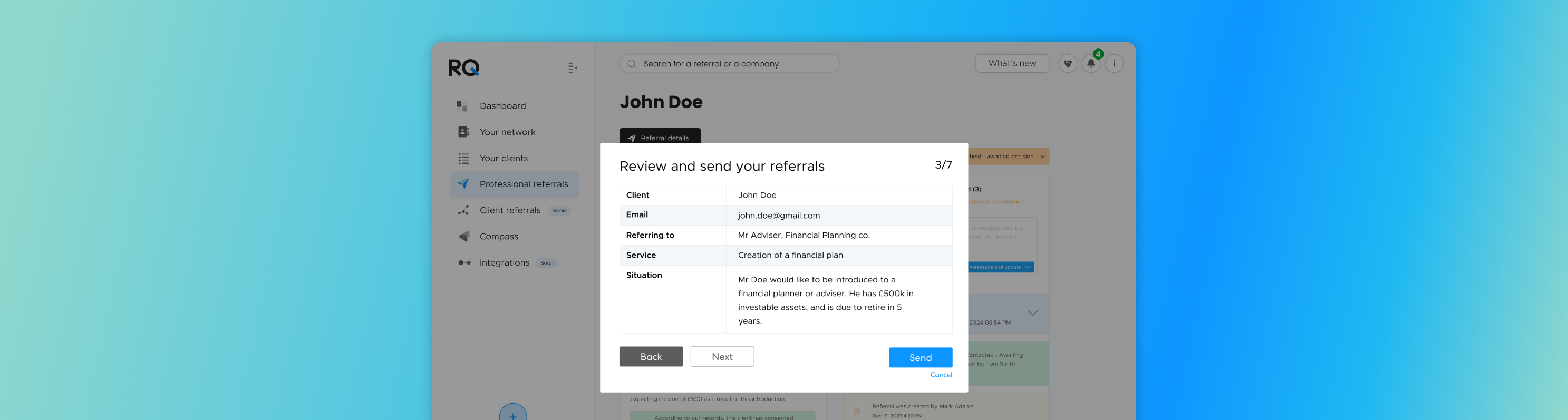Click the 3/7 step counter
Image resolution: width=1568 pixels, height=420 pixels.
(x=943, y=165)
